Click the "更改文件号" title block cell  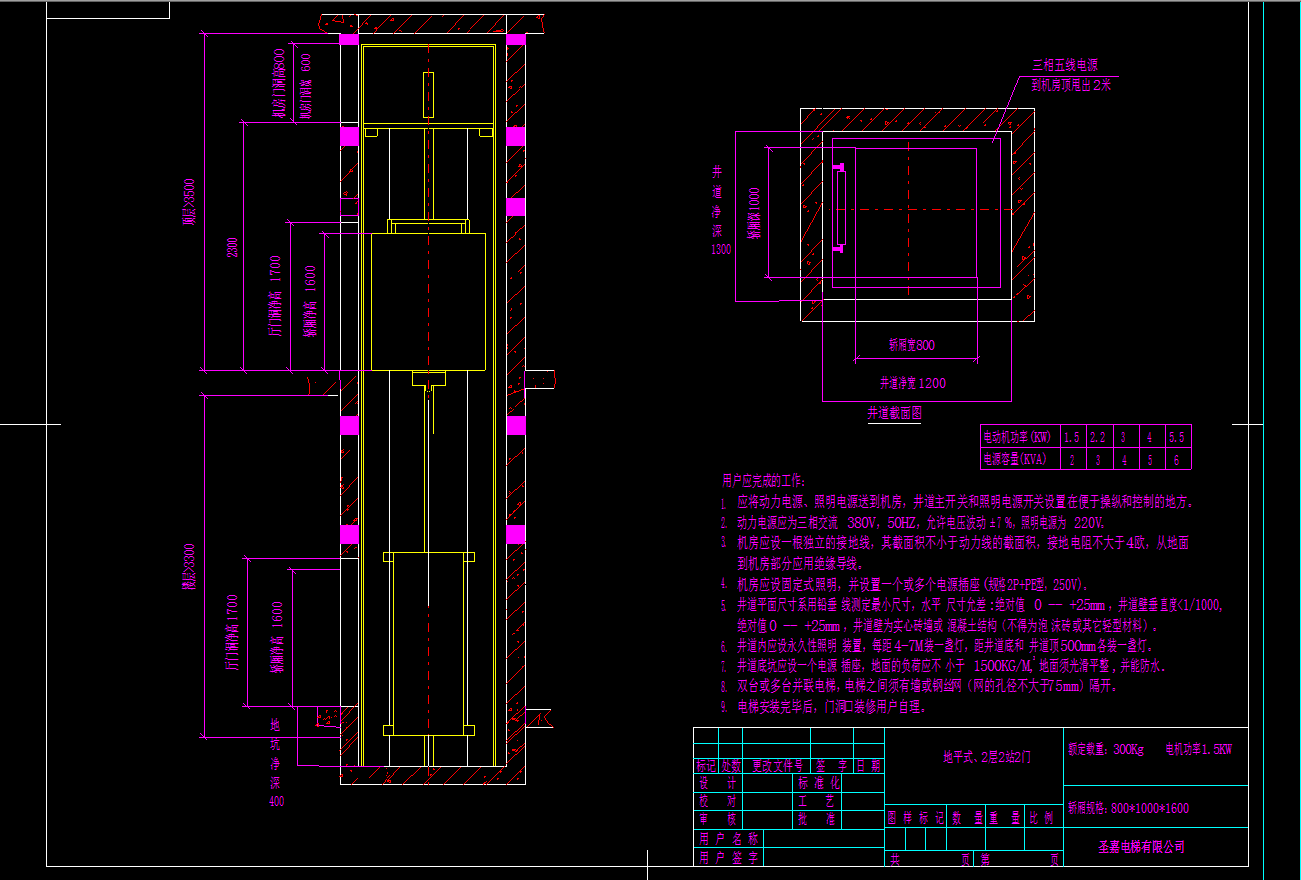778,766
